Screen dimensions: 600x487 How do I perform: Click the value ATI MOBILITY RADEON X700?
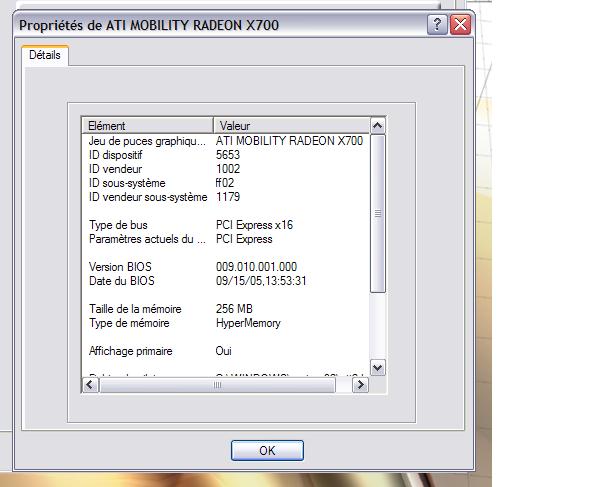[289, 141]
